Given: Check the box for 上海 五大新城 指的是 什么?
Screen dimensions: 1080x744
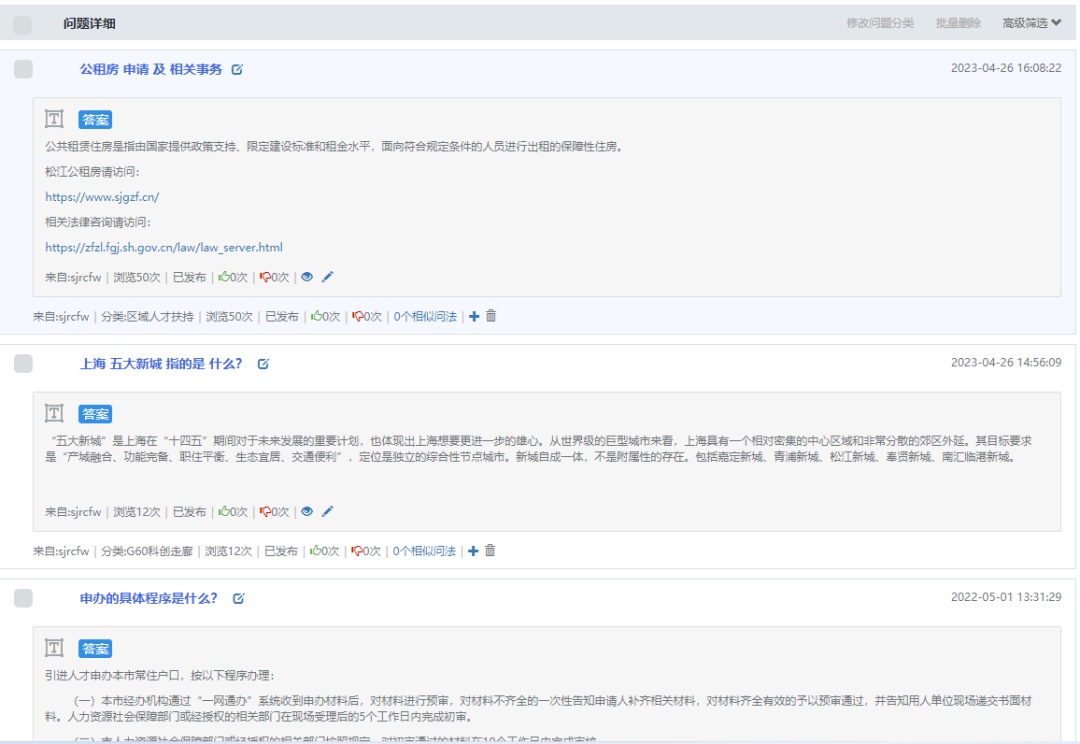Looking at the screenshot, I should pyautogui.click(x=23, y=363).
